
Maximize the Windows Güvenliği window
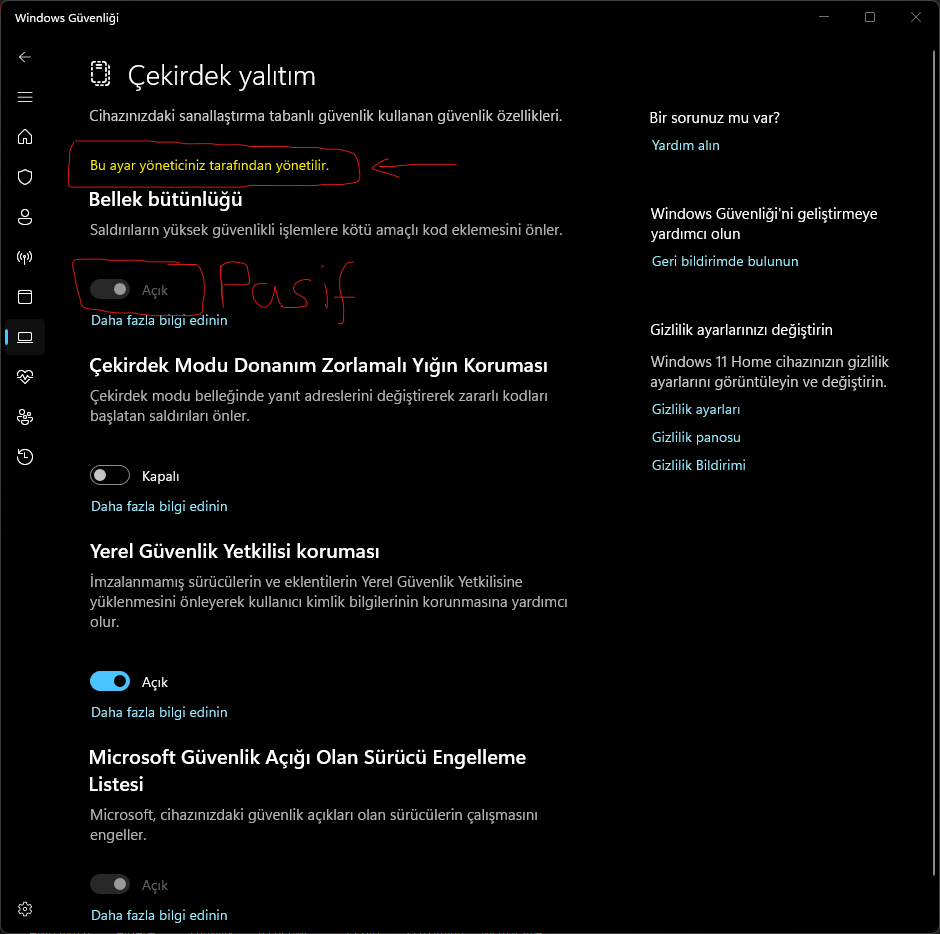869,17
